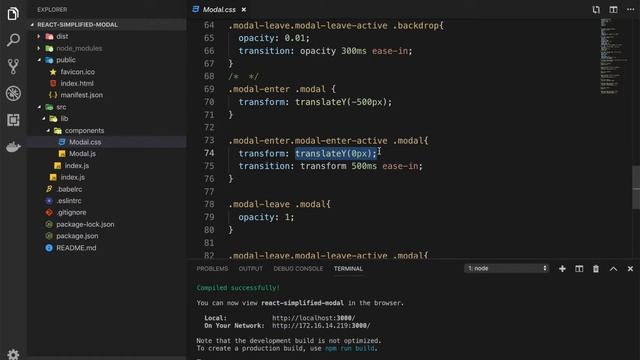Viewport: 640px width, 360px height.
Task: Create a new terminal with the plus icon
Action: coord(562,269)
